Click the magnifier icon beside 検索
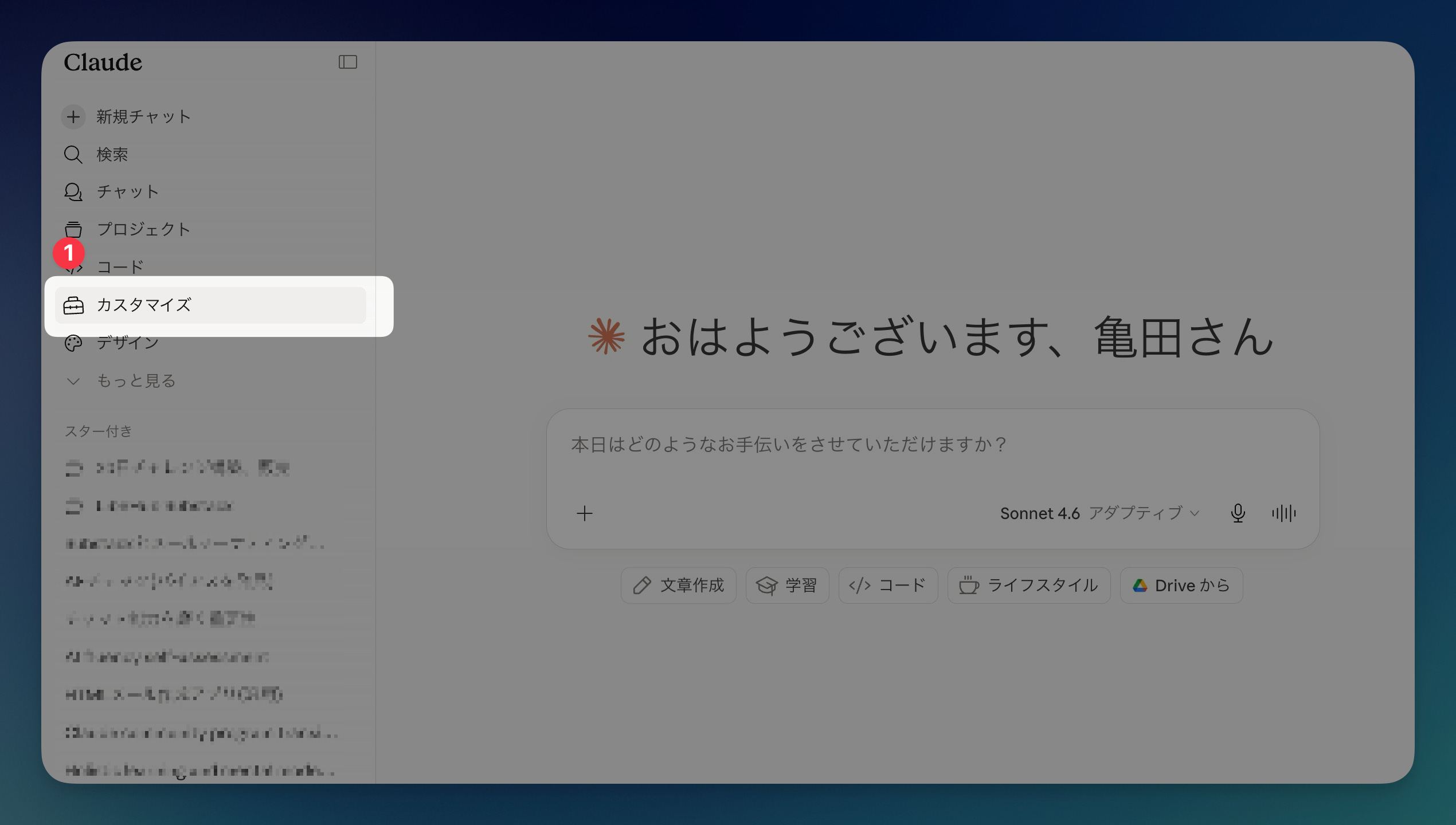 [x=73, y=155]
